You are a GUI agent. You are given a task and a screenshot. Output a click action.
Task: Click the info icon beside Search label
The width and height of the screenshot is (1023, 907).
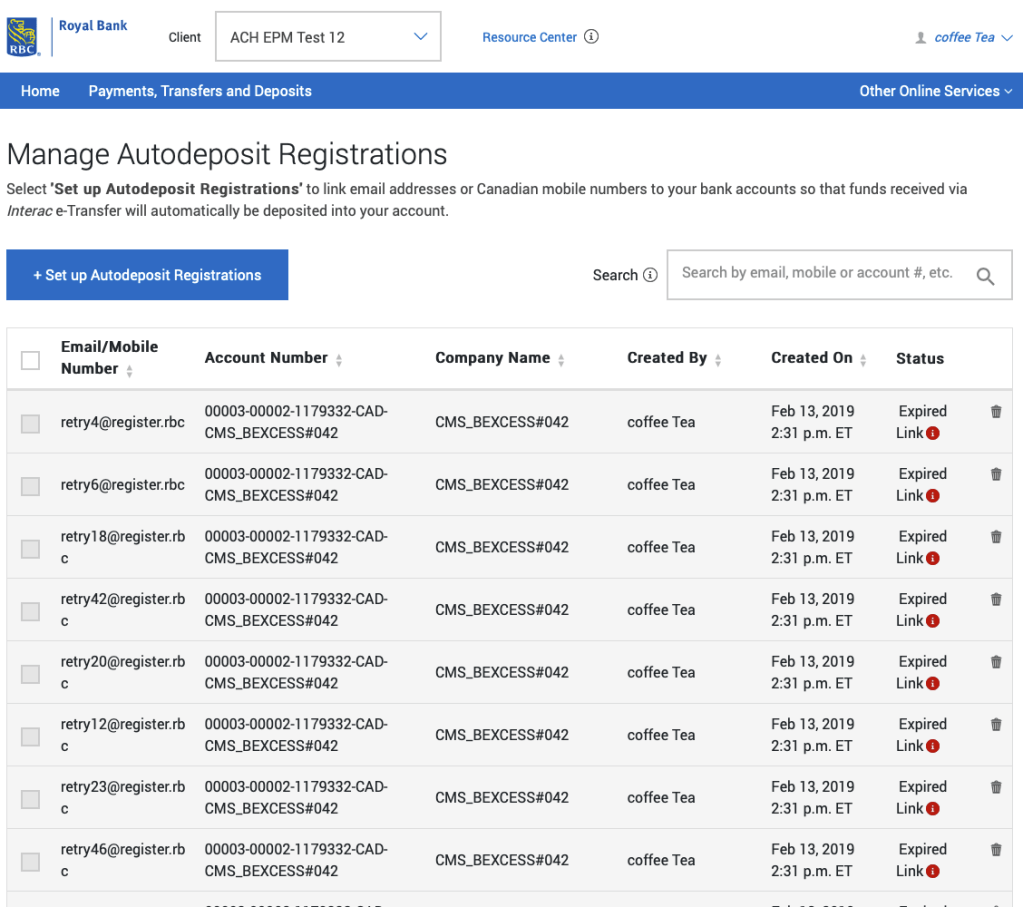click(650, 275)
